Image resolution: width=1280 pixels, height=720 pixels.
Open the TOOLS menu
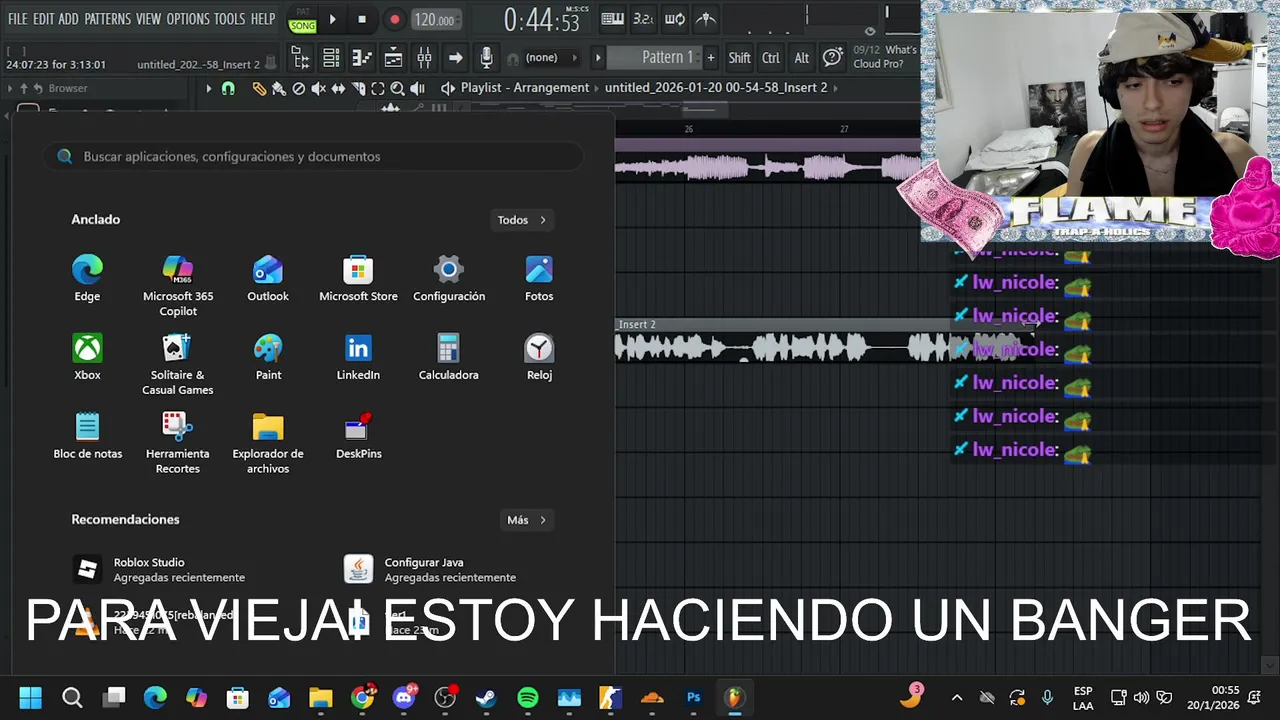[x=229, y=19]
